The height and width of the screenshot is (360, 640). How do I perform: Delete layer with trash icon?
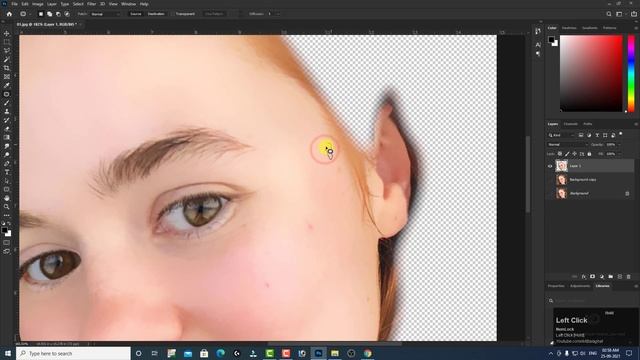click(x=629, y=277)
